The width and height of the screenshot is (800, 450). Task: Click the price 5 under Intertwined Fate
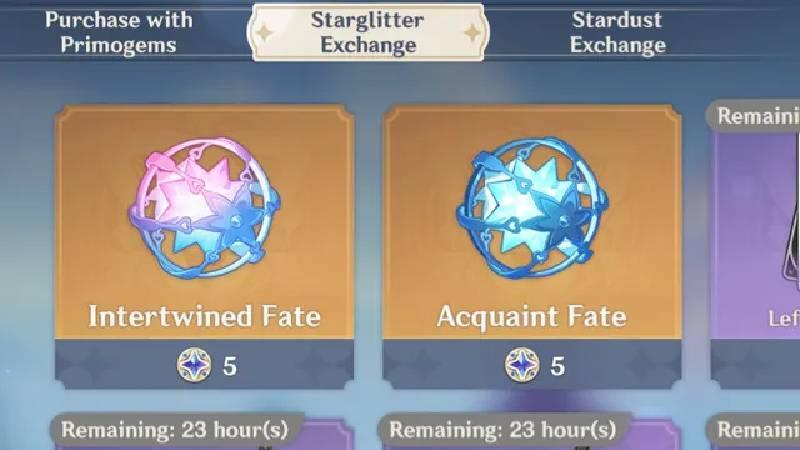[230, 366]
